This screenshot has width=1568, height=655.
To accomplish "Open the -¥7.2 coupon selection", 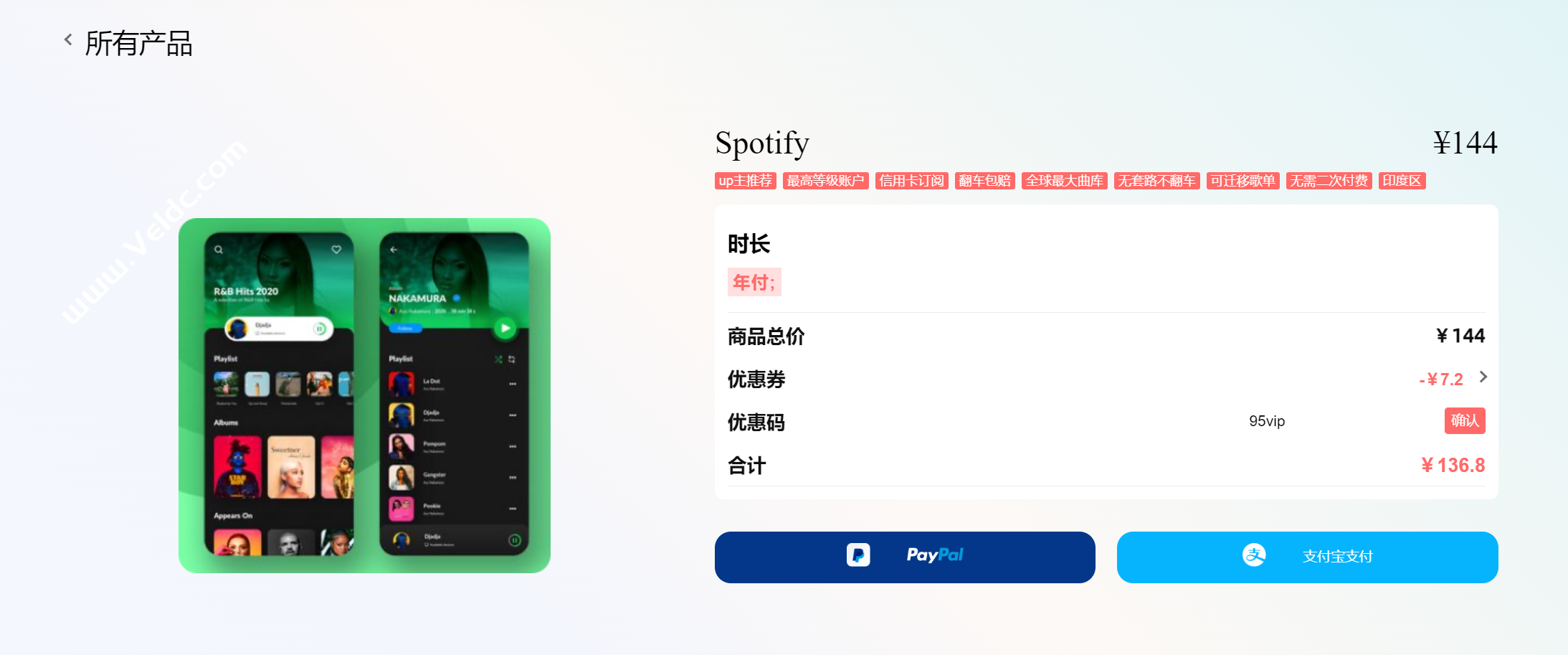I will point(1441,380).
